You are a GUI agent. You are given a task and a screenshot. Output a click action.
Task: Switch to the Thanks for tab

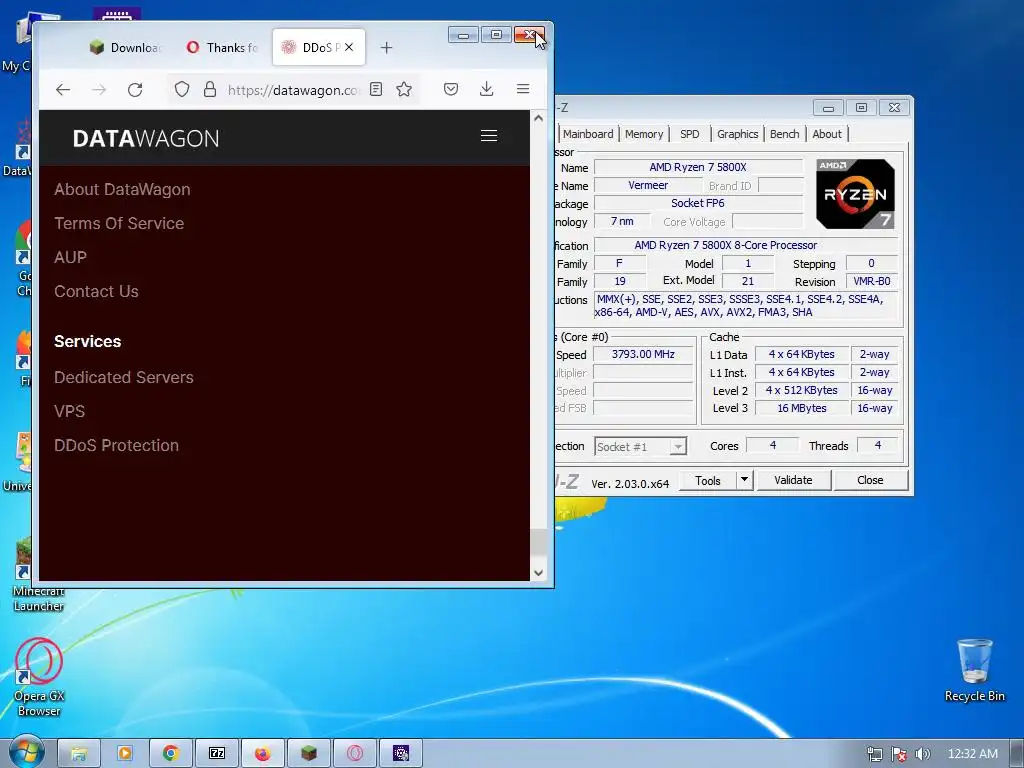[x=222, y=48]
